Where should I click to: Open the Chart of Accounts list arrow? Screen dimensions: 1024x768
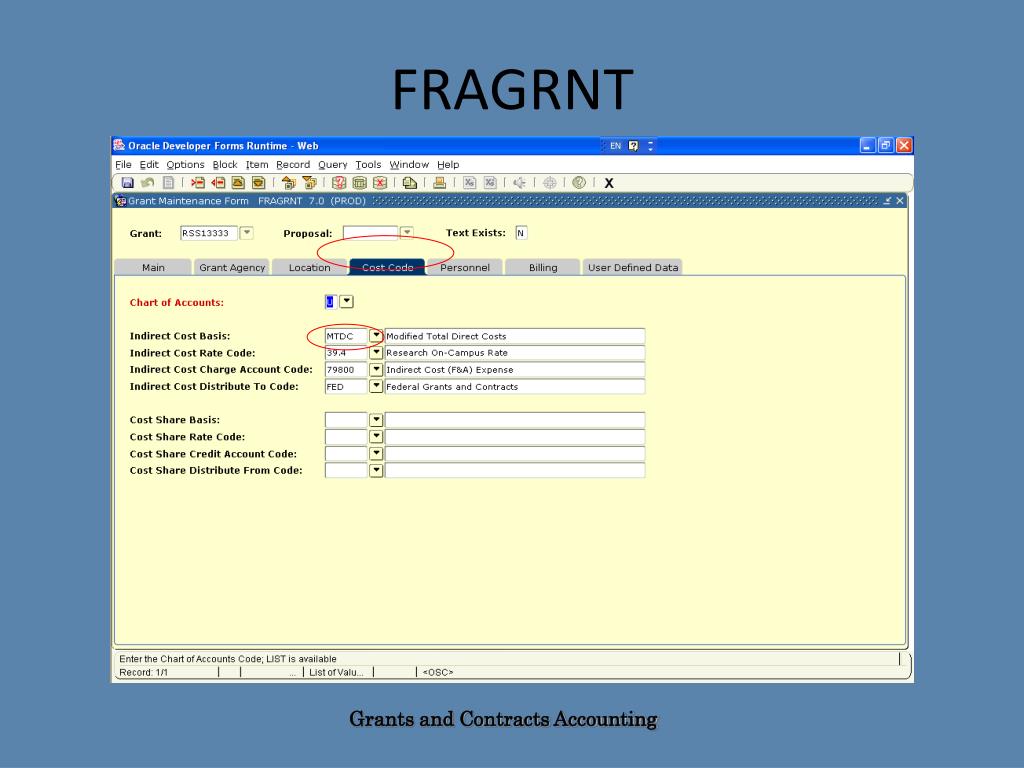click(347, 302)
